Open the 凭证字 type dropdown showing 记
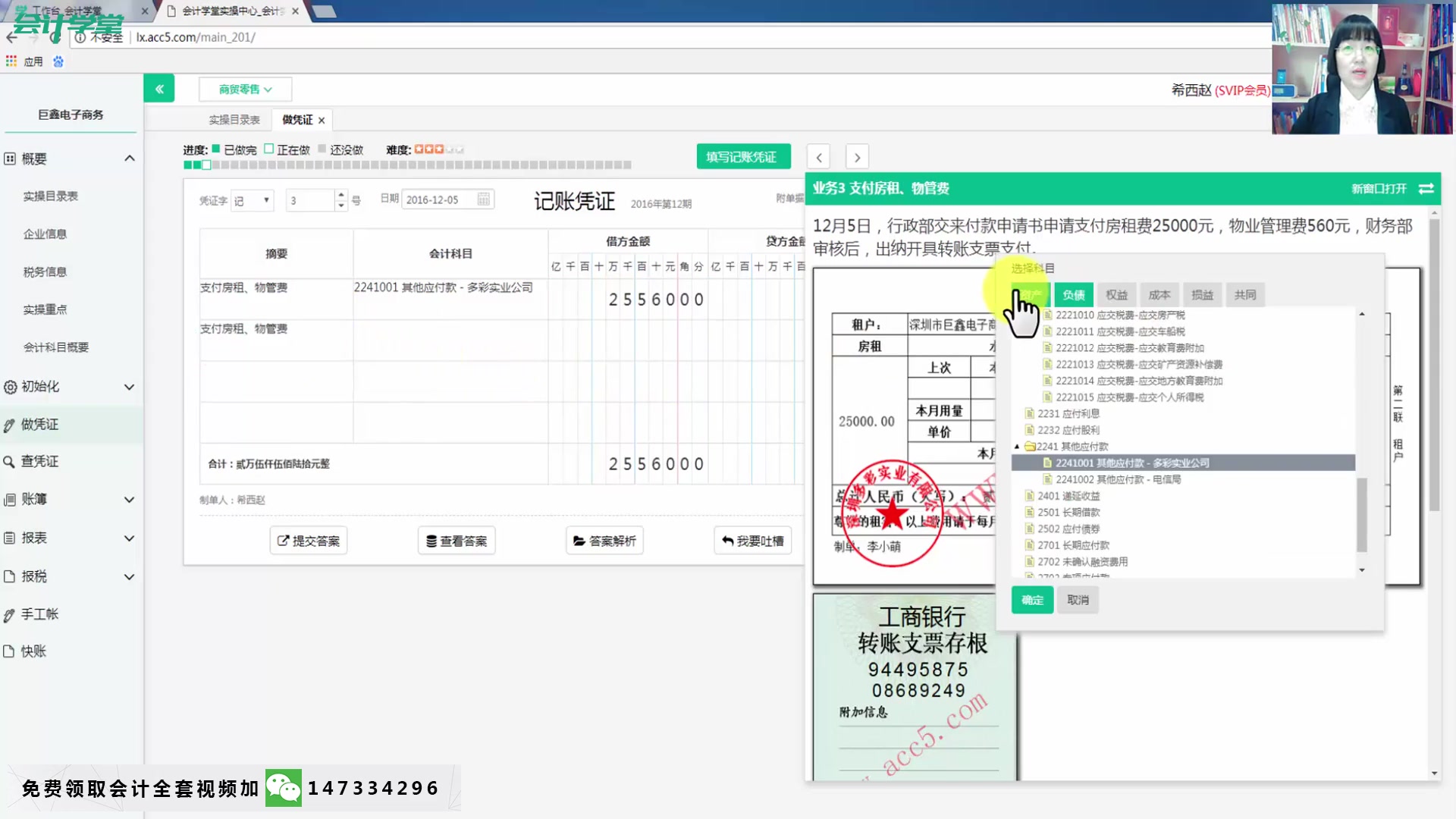This screenshot has width=1456, height=819. coord(252,199)
